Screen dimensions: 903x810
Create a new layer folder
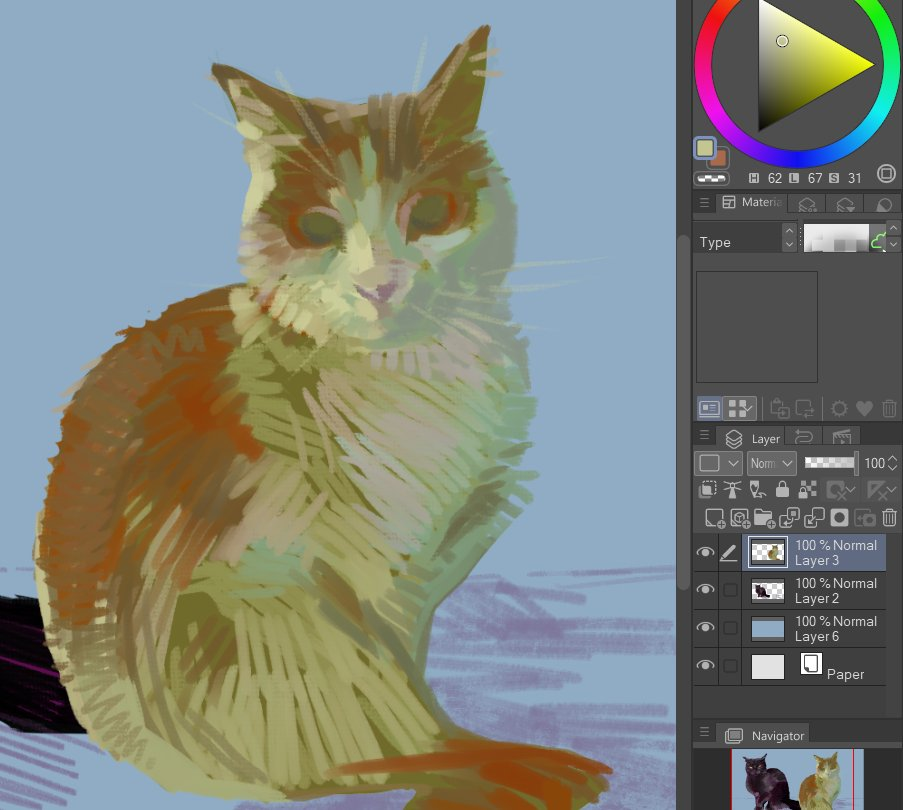[x=764, y=518]
